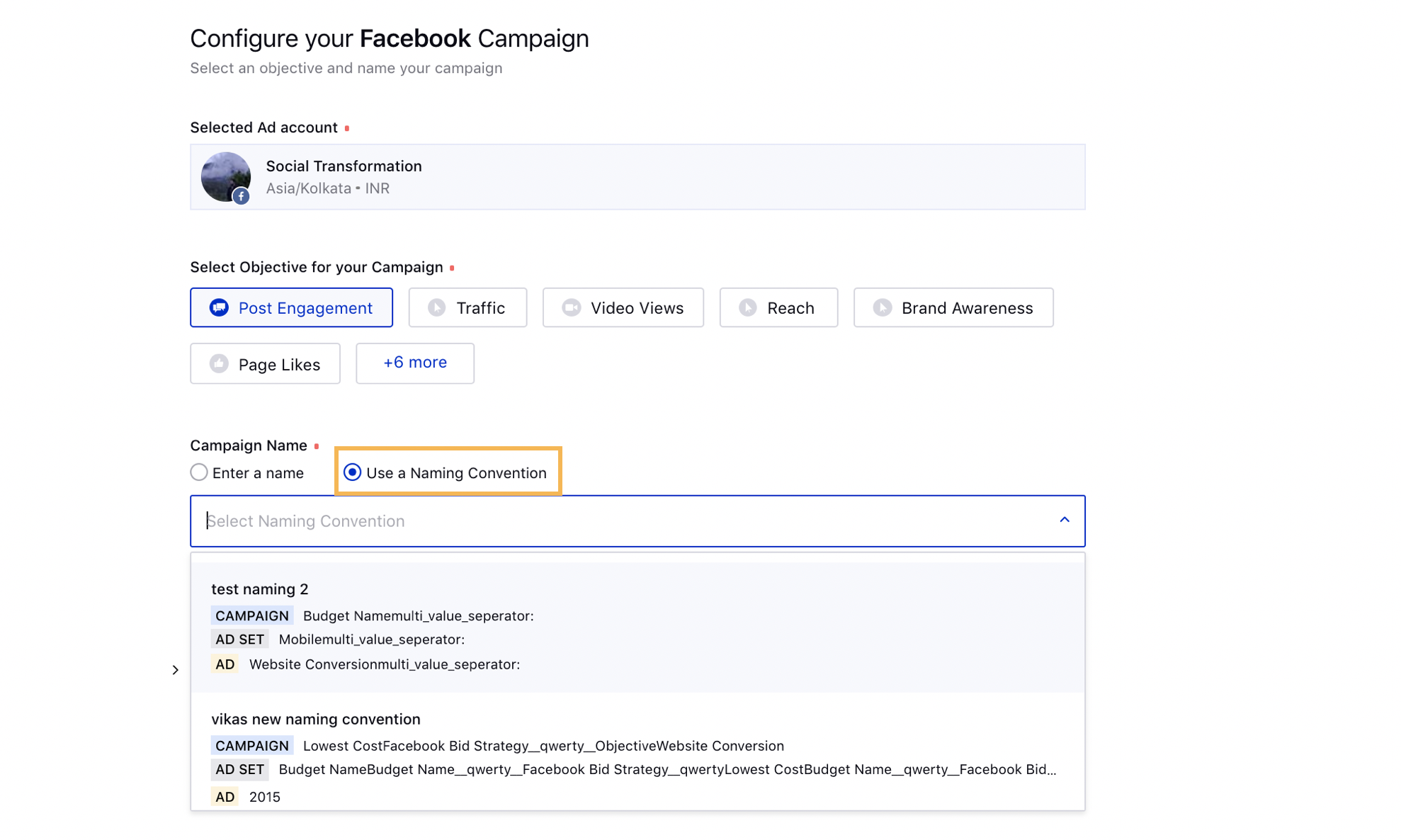
Task: Select the Post Engagement objective
Action: (291, 307)
